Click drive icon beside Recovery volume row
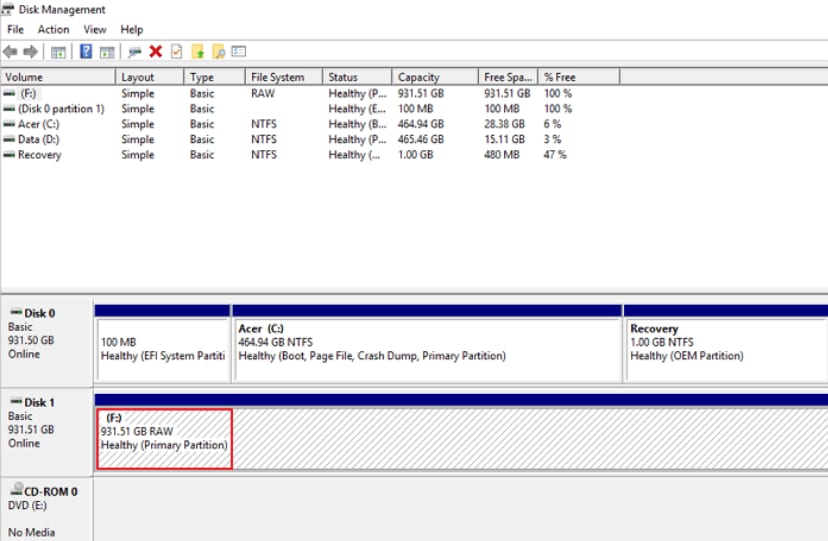828x541 pixels. [x=9, y=155]
